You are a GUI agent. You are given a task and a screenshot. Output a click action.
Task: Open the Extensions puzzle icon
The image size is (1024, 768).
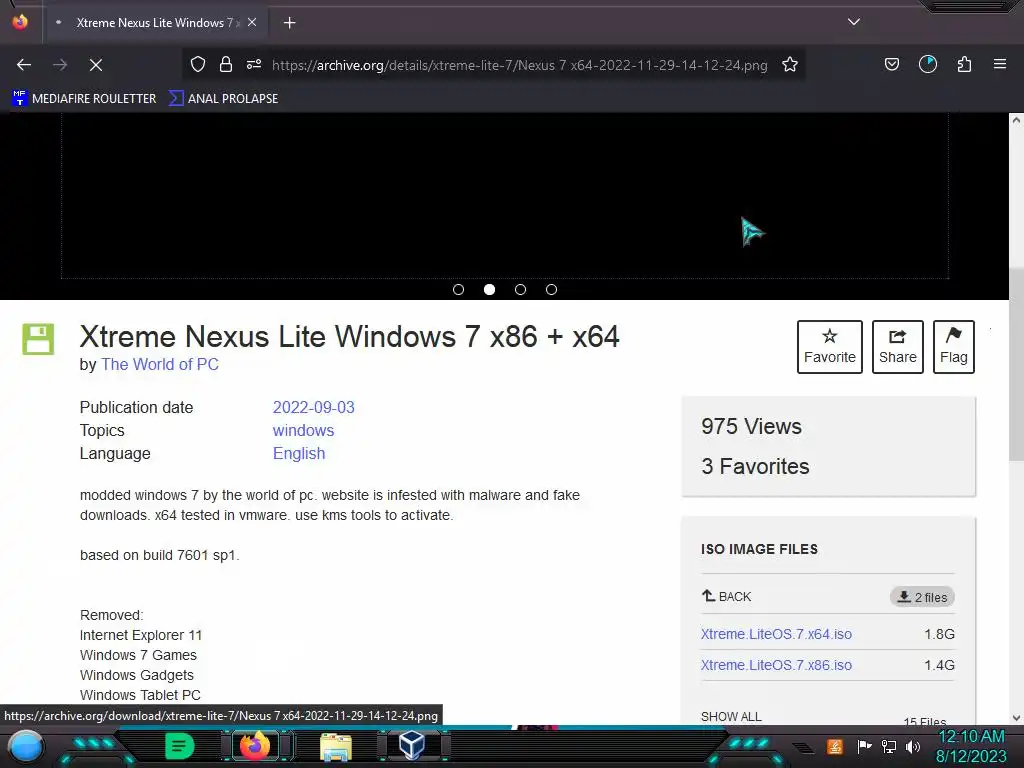pyautogui.click(x=965, y=64)
